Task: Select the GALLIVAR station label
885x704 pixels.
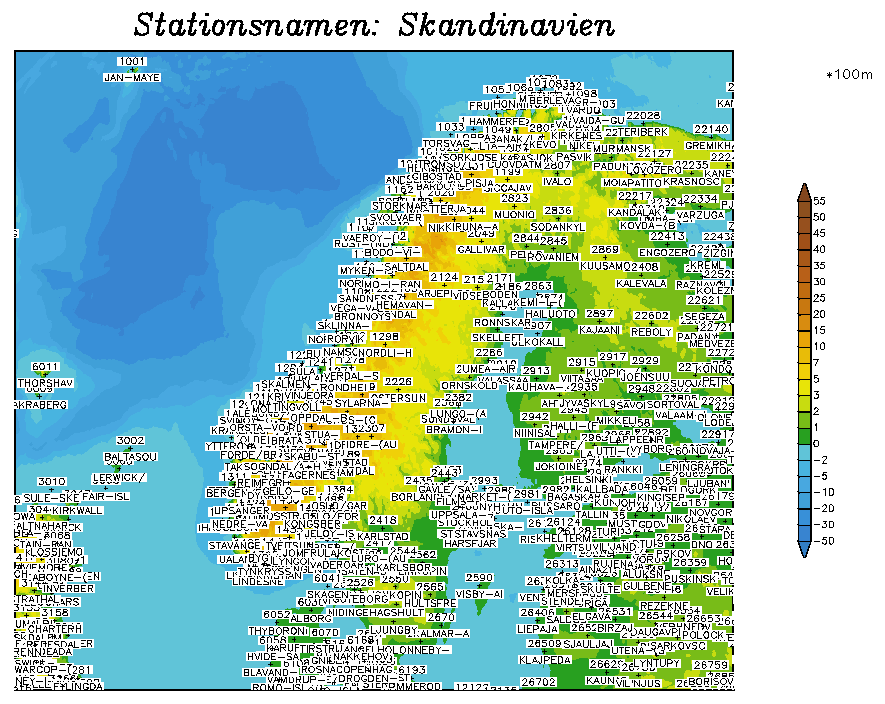Action: point(480,249)
